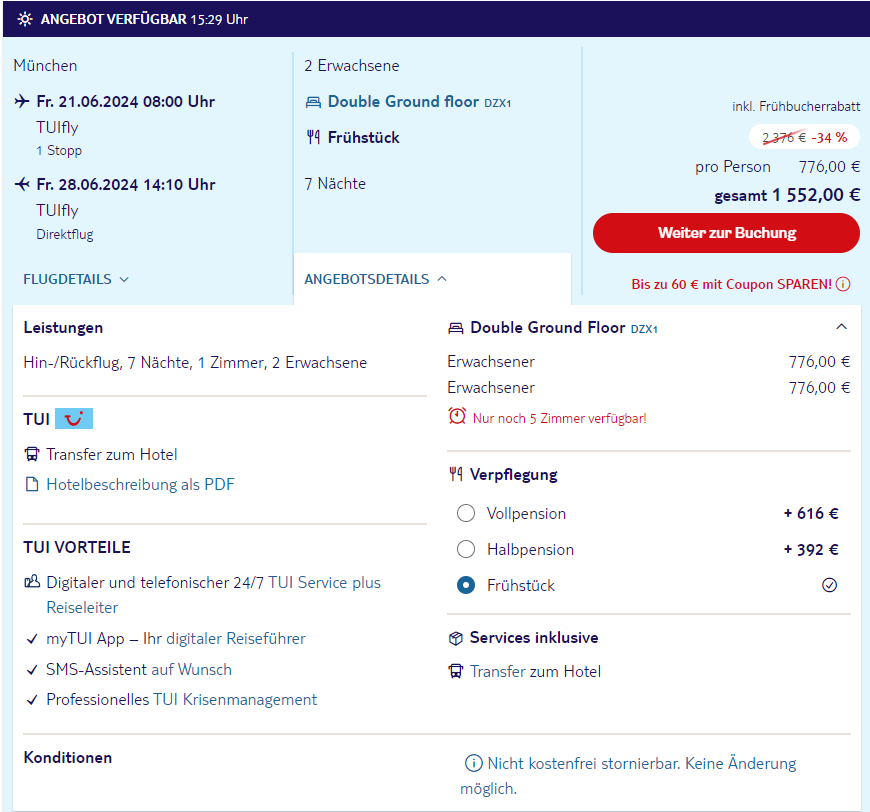Collapse the Angebotsdetails tab chevron
This screenshot has width=870, height=812.
(x=442, y=279)
